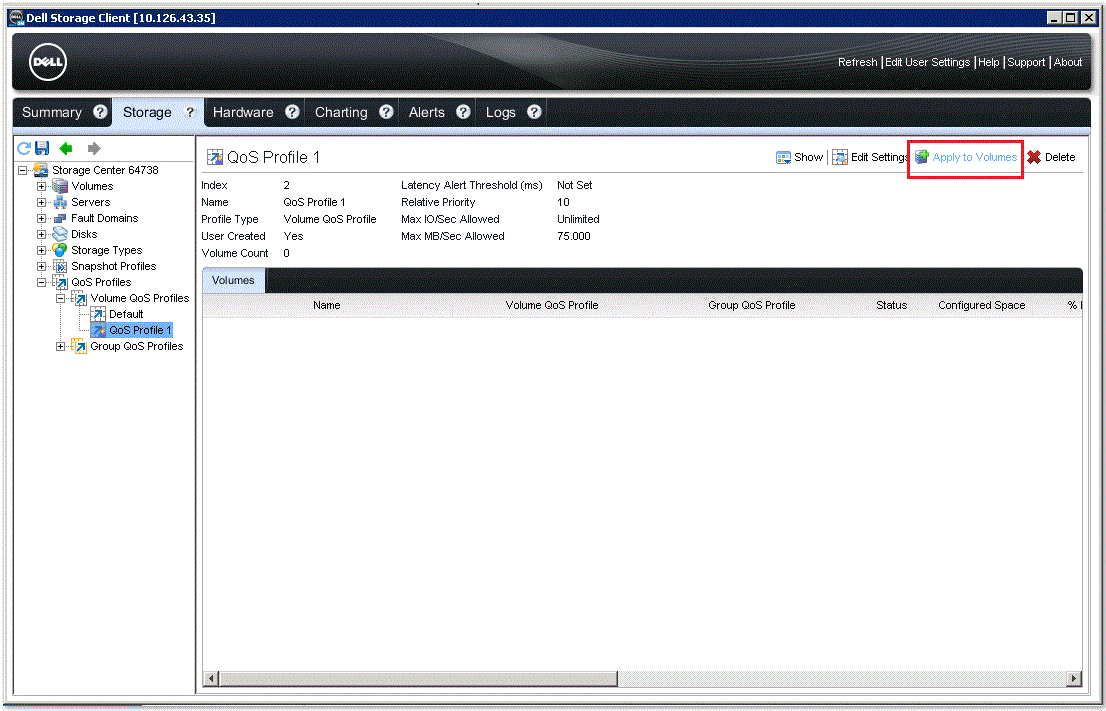The image size is (1106, 711).
Task: Click the gray forward arrow icon
Action: coord(94,148)
